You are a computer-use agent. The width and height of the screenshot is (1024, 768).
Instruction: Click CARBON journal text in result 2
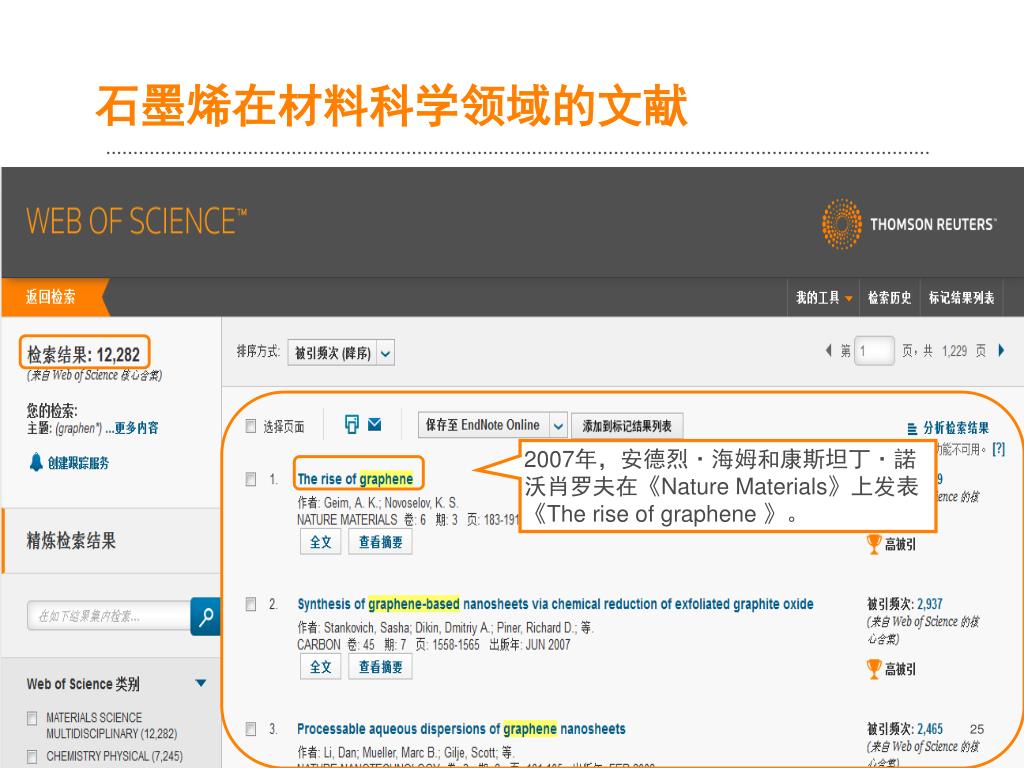(x=319, y=645)
